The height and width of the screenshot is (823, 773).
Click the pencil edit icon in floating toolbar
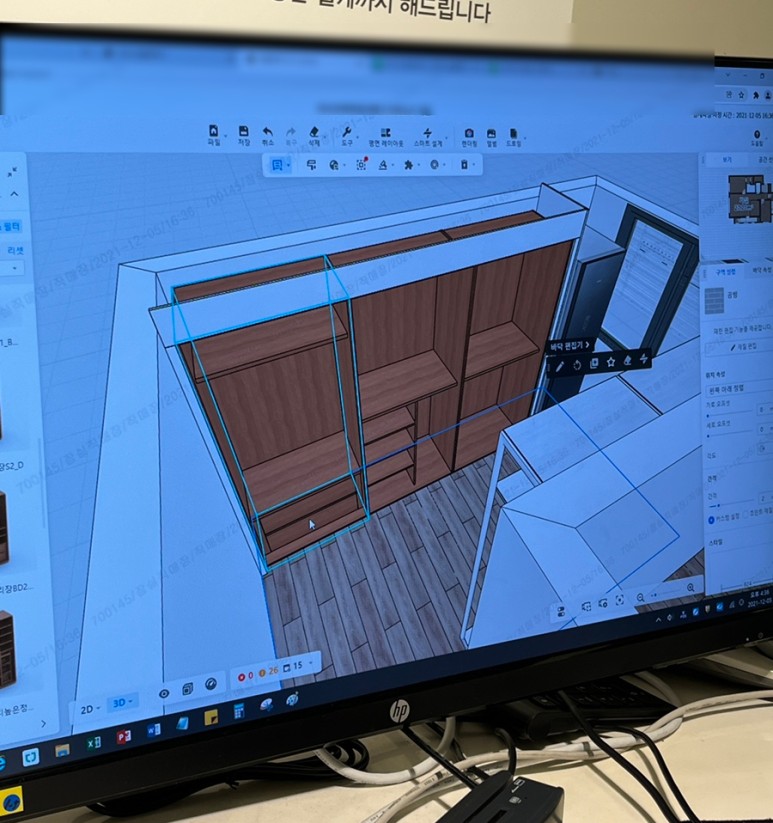click(559, 366)
